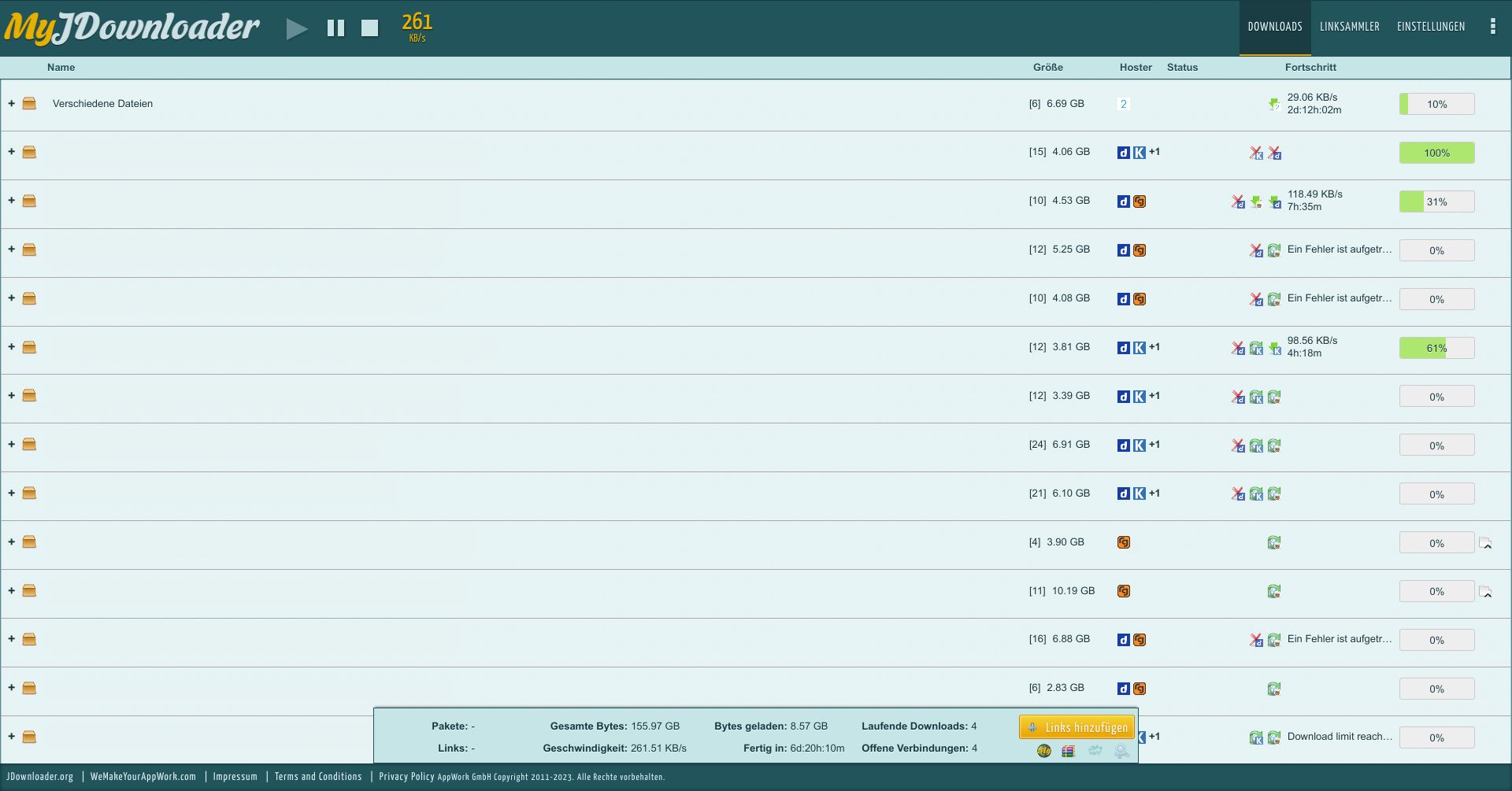
Task: Click the green wait icon in the 4.08 GB row
Action: [1274, 299]
